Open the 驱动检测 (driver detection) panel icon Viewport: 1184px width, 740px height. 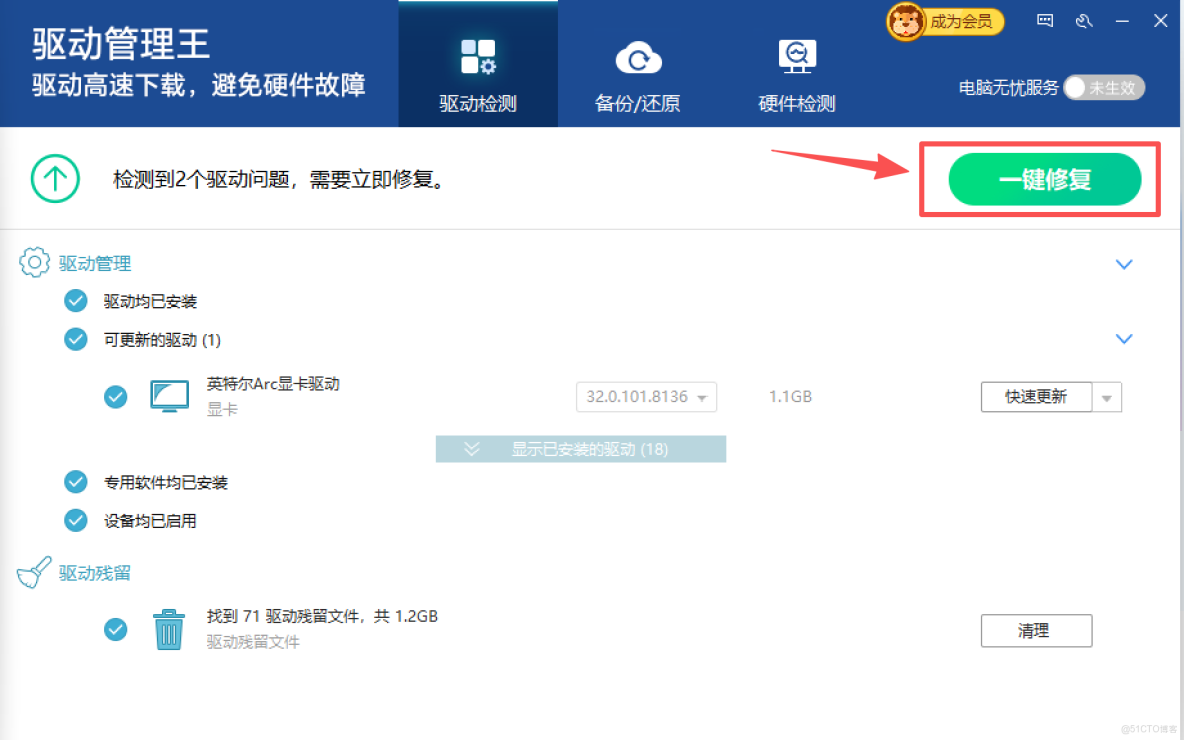pyautogui.click(x=477, y=57)
